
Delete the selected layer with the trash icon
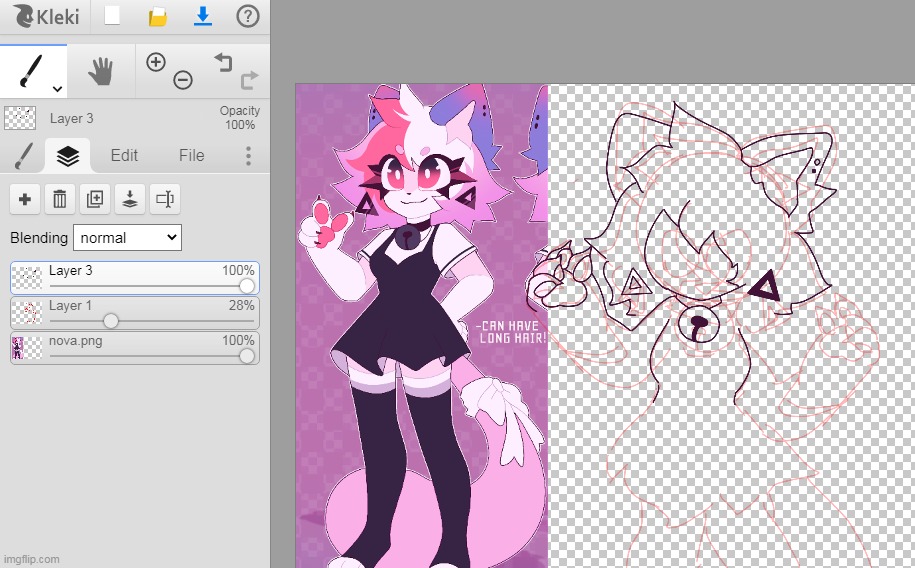click(60, 199)
